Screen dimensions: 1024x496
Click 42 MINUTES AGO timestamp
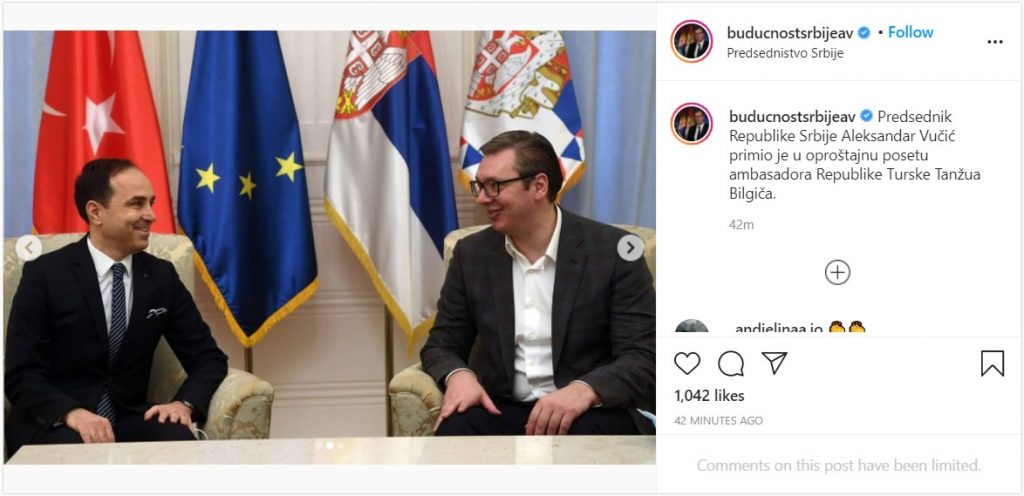718,421
